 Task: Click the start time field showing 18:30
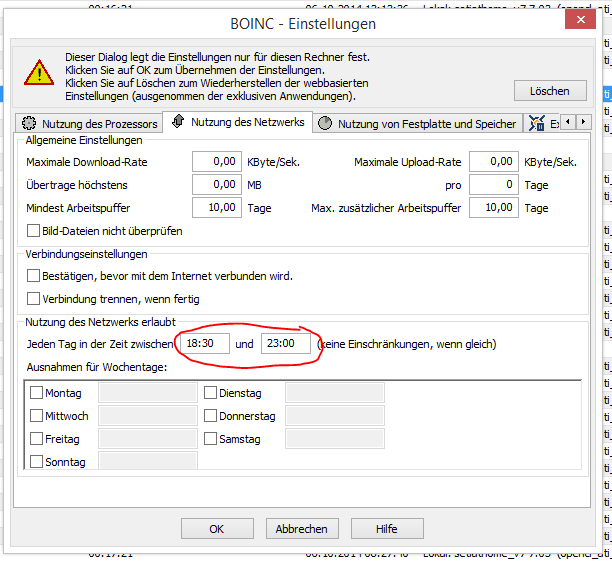[205, 344]
